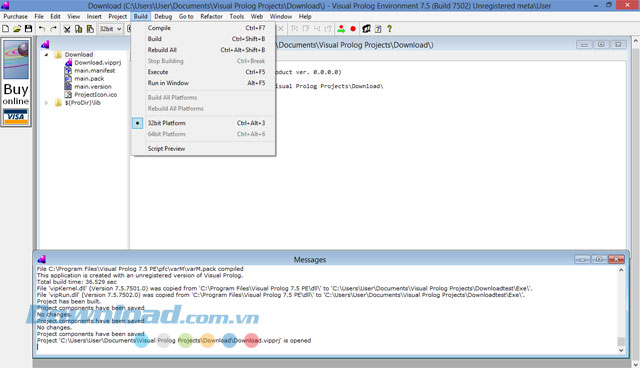Click the grayed Stop Building entry

pos(203,61)
